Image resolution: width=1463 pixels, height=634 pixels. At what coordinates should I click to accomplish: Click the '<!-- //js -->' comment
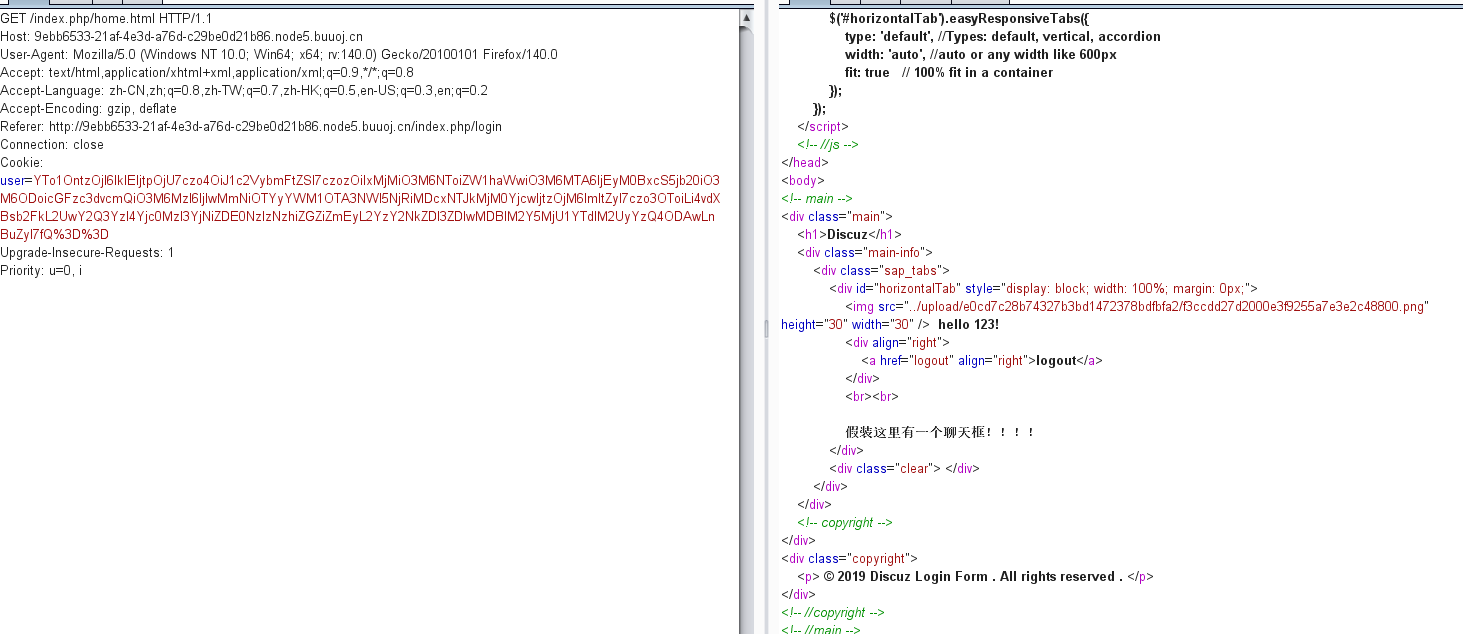click(x=828, y=145)
